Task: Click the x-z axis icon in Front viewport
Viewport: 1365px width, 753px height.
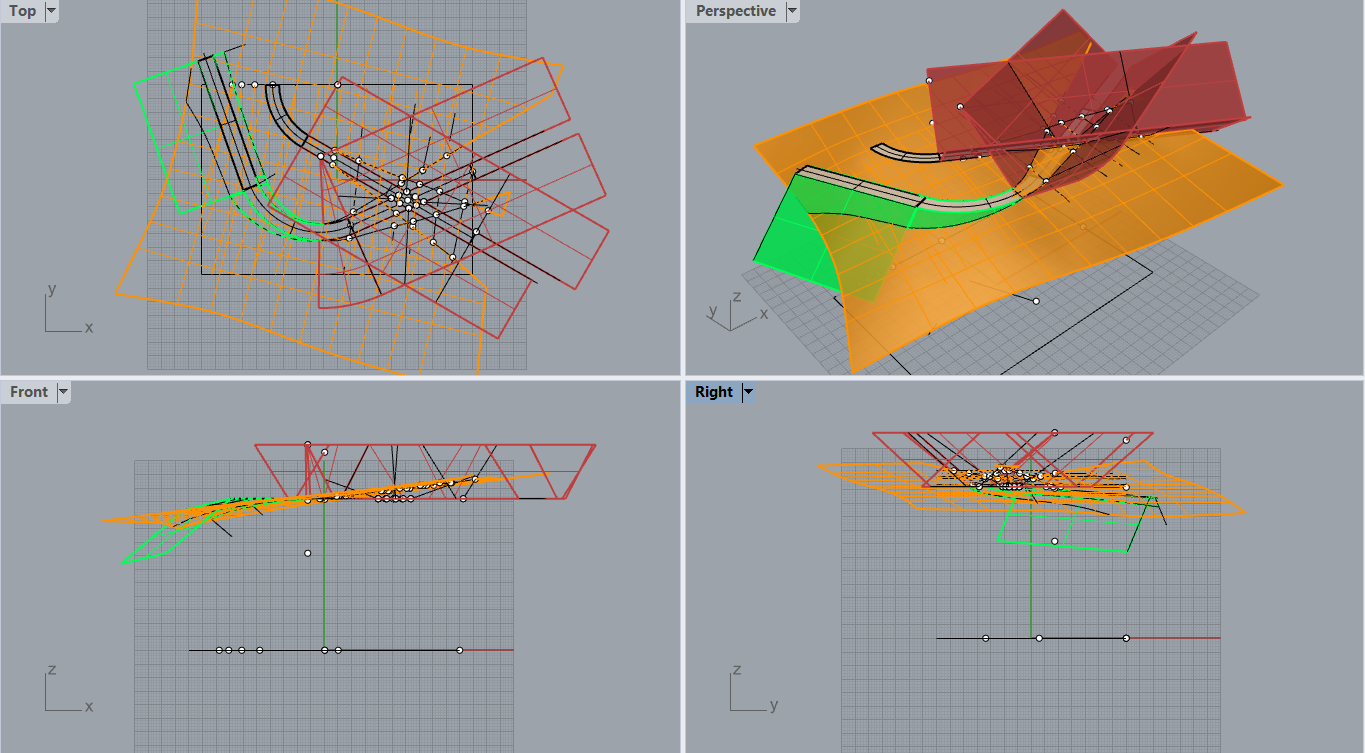Action: click(67, 689)
